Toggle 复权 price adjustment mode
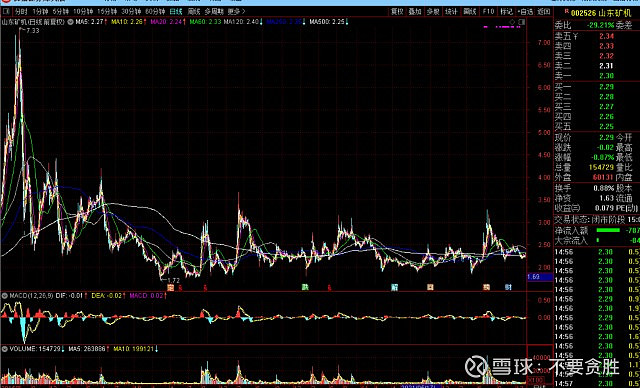 [x=397, y=12]
